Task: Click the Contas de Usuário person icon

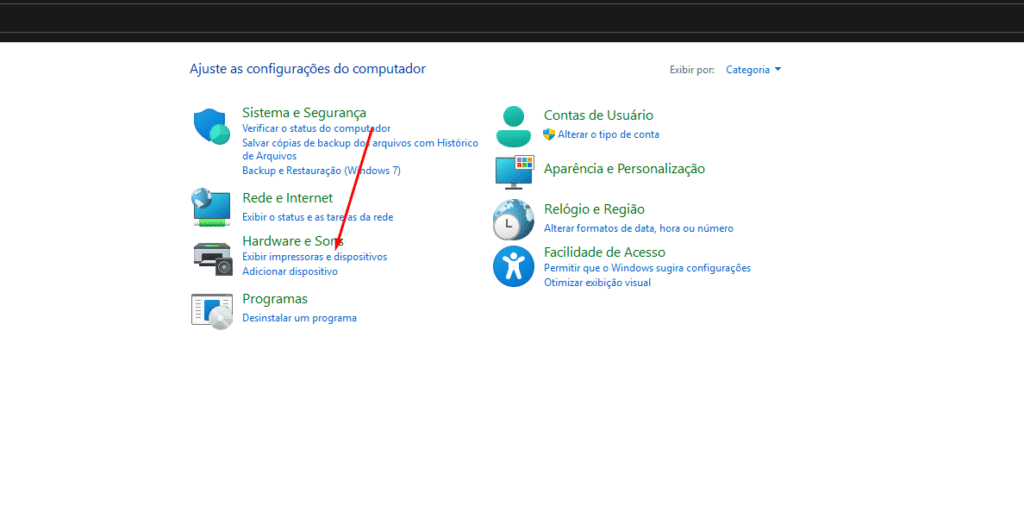Action: click(514, 126)
